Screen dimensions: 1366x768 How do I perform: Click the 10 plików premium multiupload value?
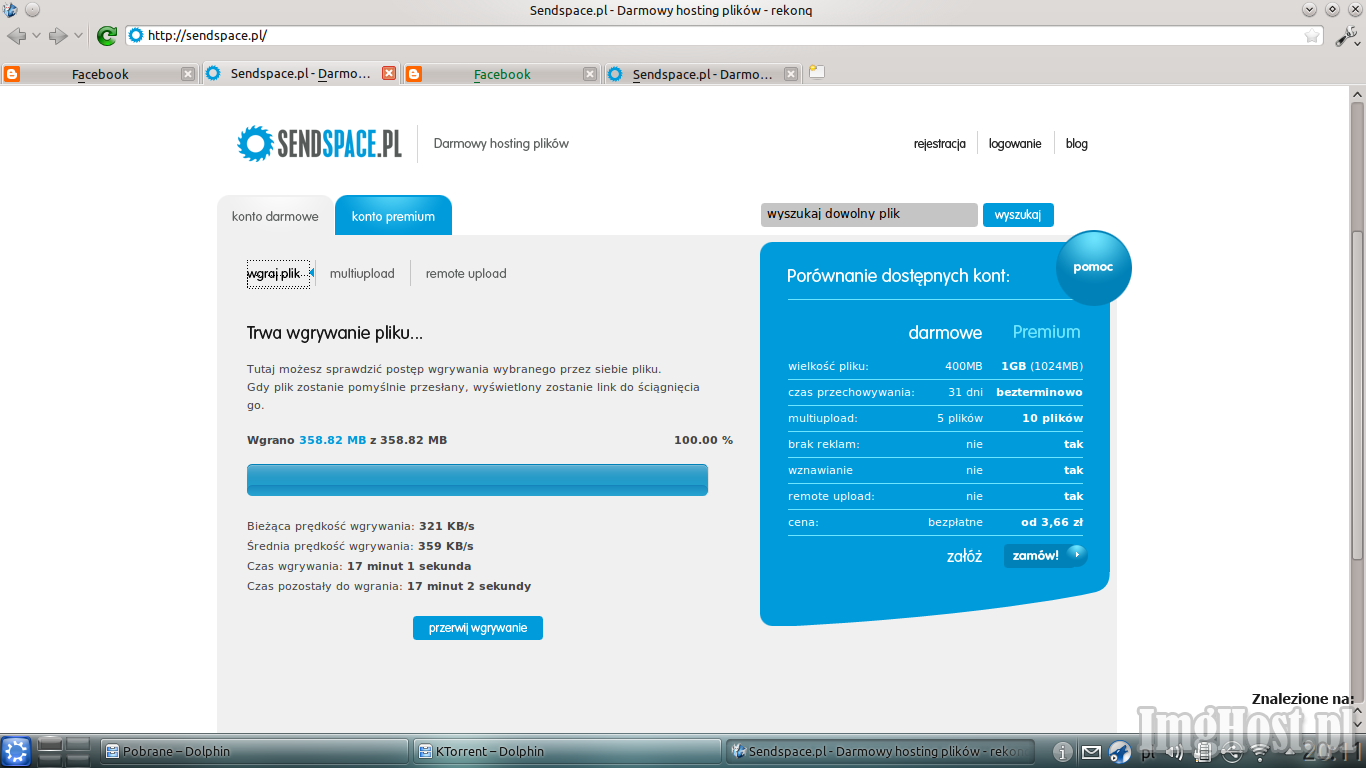[1052, 418]
